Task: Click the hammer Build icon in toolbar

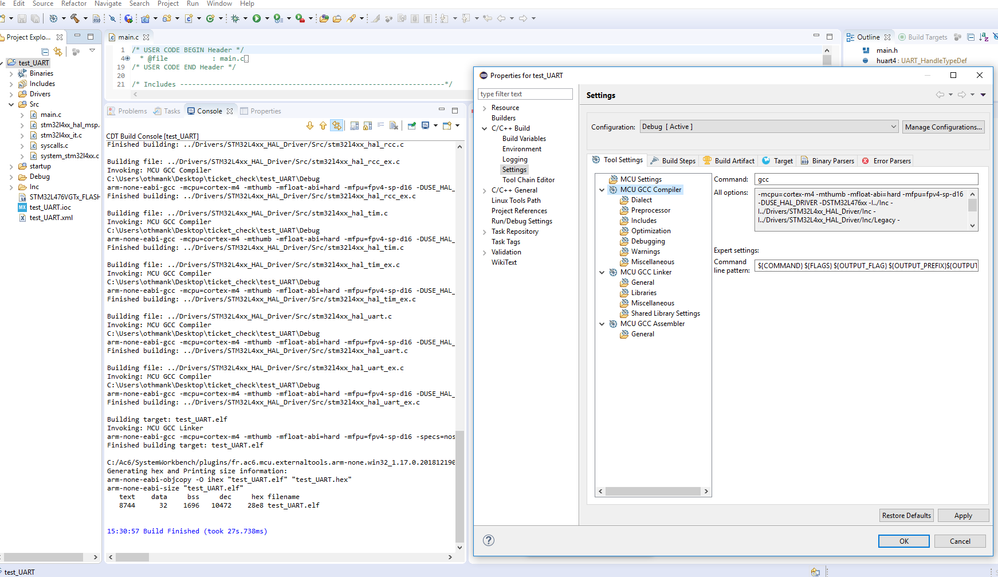Action: pyautogui.click(x=74, y=18)
